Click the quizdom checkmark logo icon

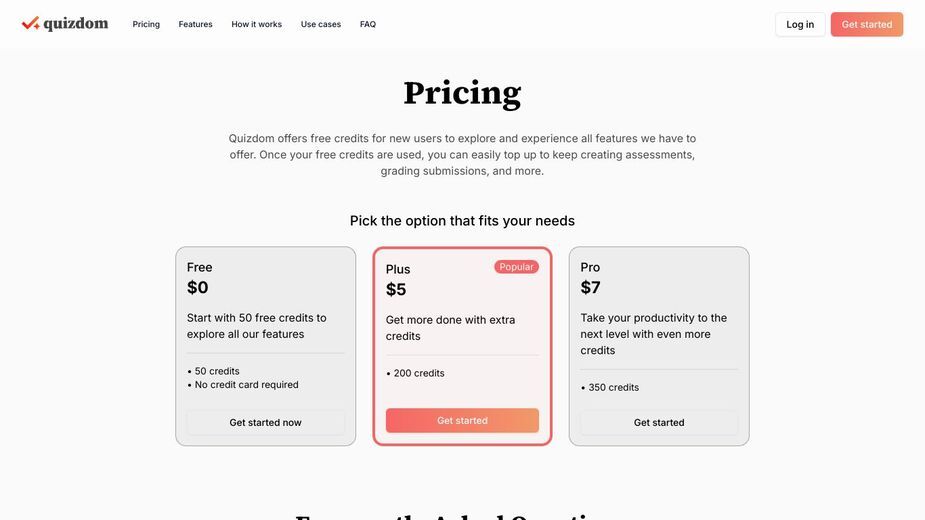click(31, 24)
